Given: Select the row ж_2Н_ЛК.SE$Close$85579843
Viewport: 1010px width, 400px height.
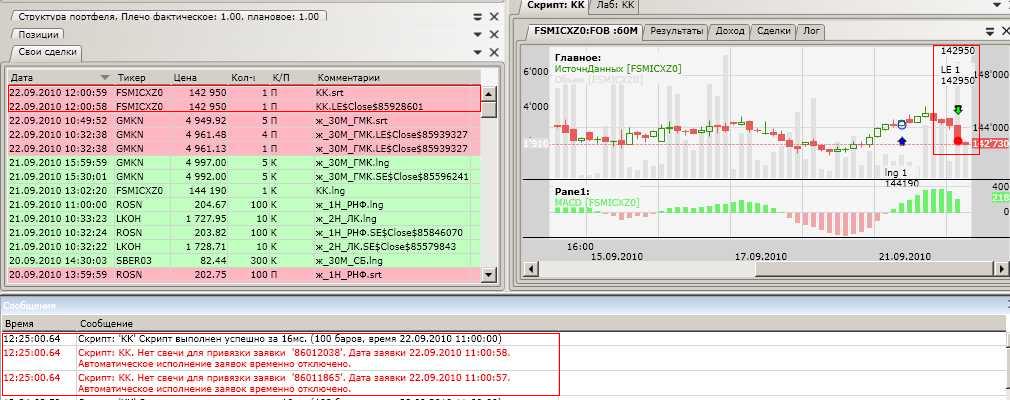Looking at the screenshot, I should (x=244, y=247).
